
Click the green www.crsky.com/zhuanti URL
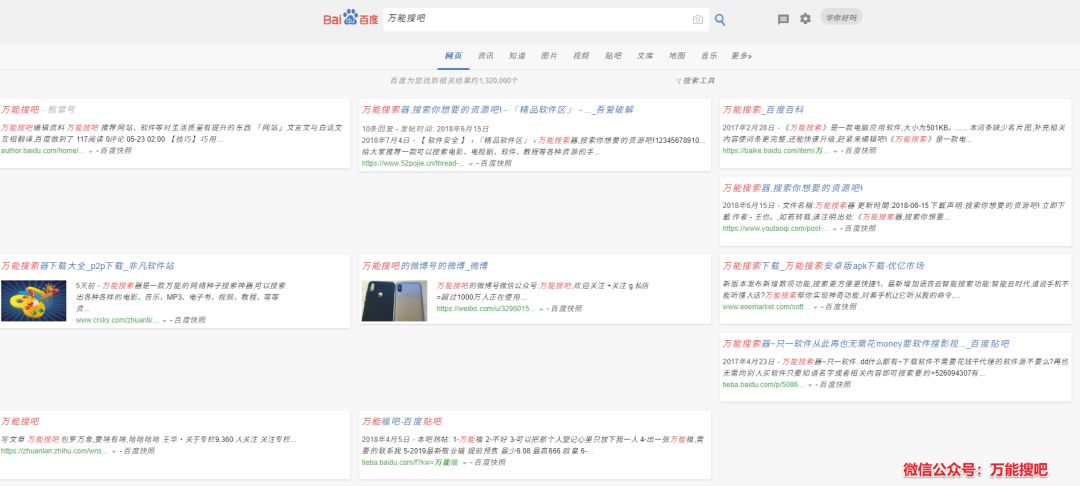[117, 321]
